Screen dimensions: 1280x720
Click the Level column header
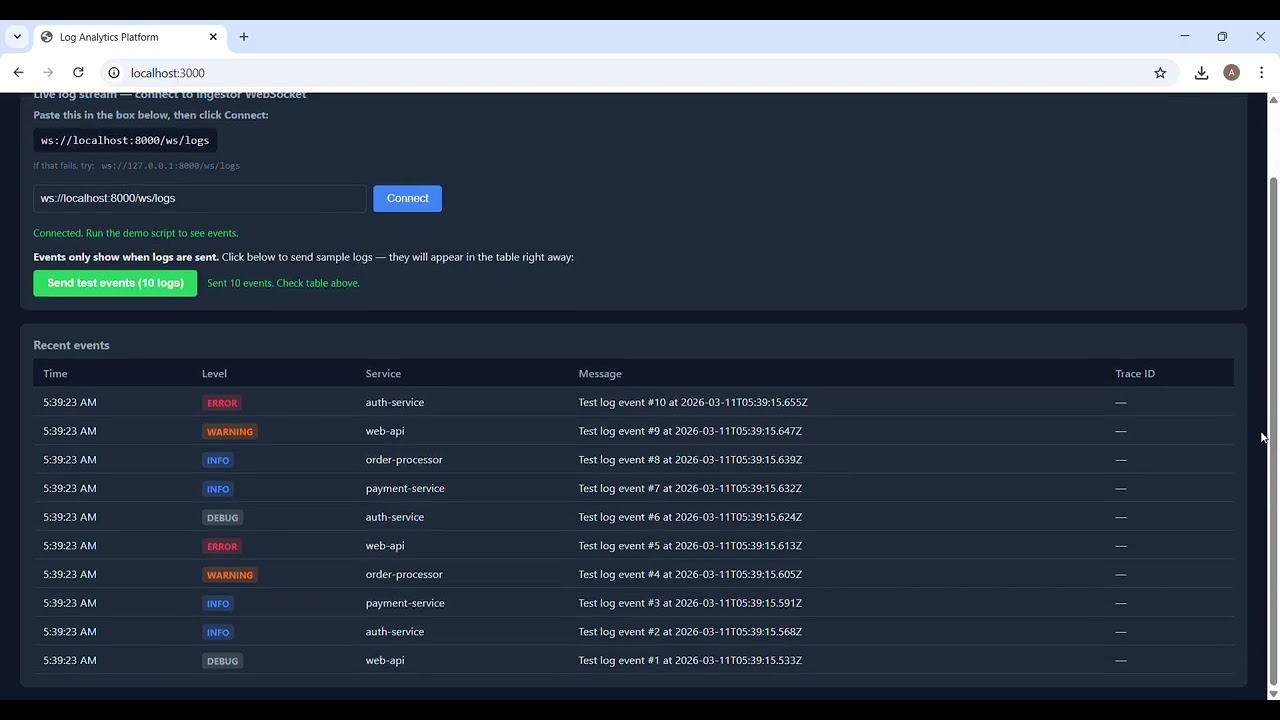click(214, 374)
